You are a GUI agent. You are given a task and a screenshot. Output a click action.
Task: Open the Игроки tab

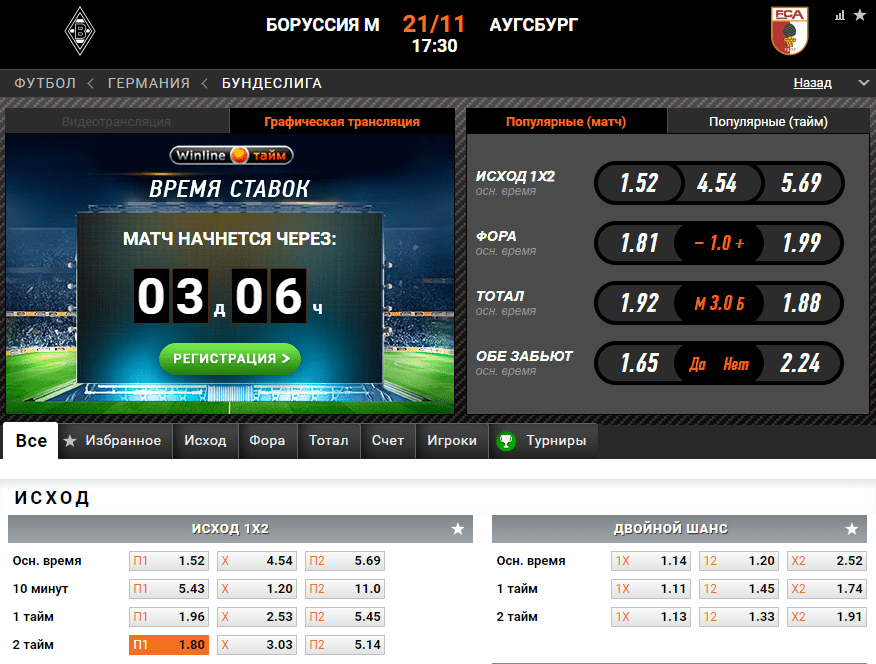click(x=452, y=441)
